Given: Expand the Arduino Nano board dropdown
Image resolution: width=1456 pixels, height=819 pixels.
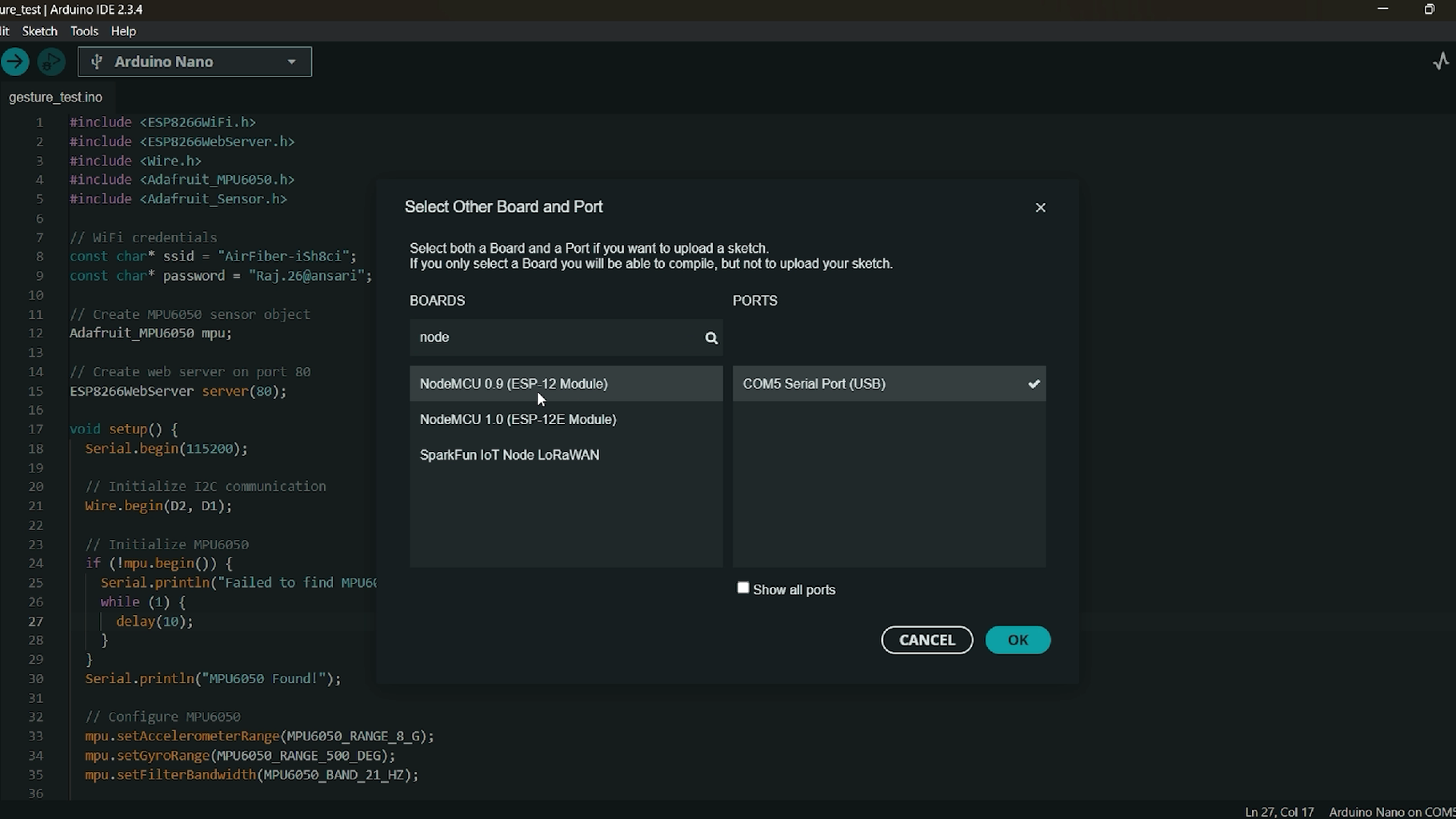Looking at the screenshot, I should point(291,62).
